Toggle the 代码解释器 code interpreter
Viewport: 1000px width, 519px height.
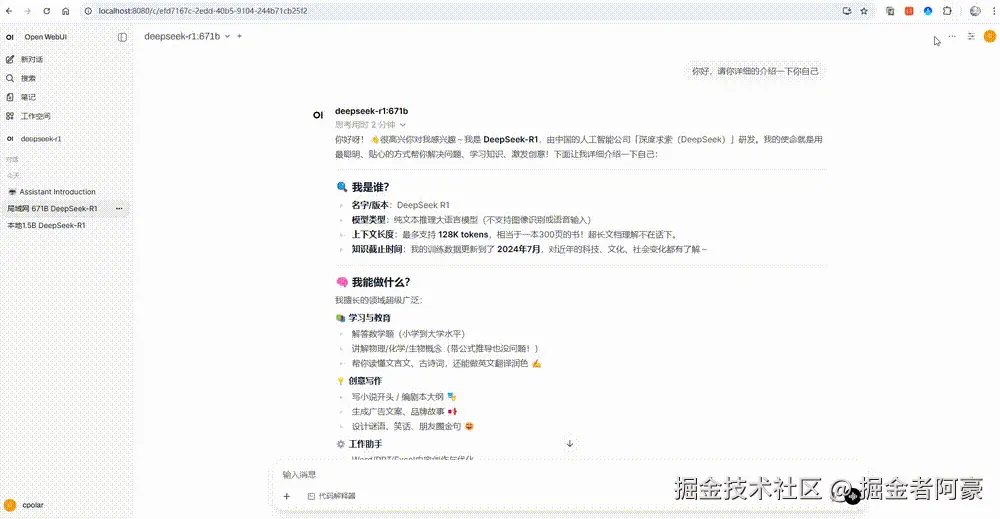click(x=332, y=496)
